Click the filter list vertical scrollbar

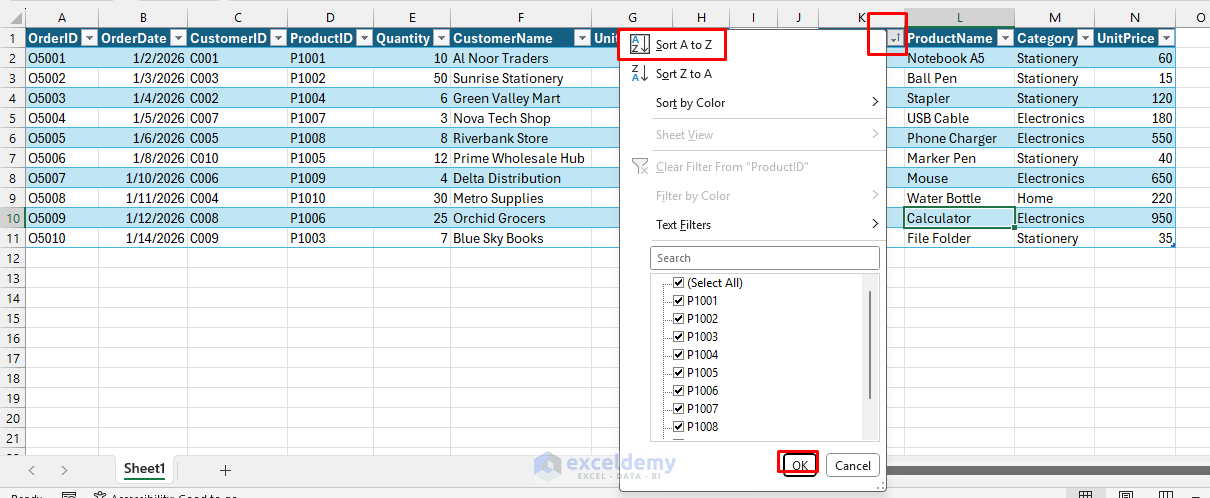tap(871, 345)
